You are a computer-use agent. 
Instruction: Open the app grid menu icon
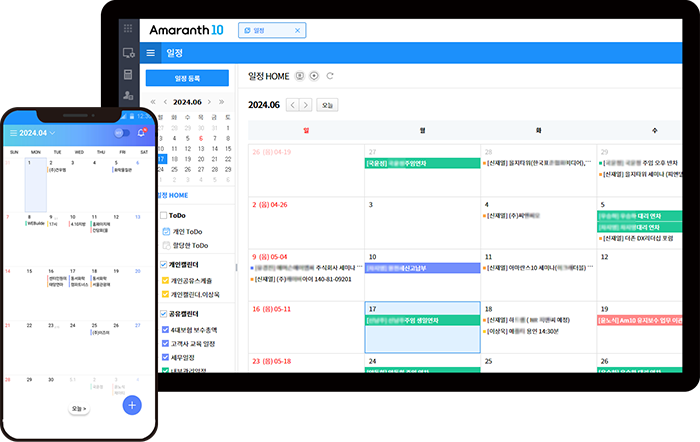coord(128,29)
